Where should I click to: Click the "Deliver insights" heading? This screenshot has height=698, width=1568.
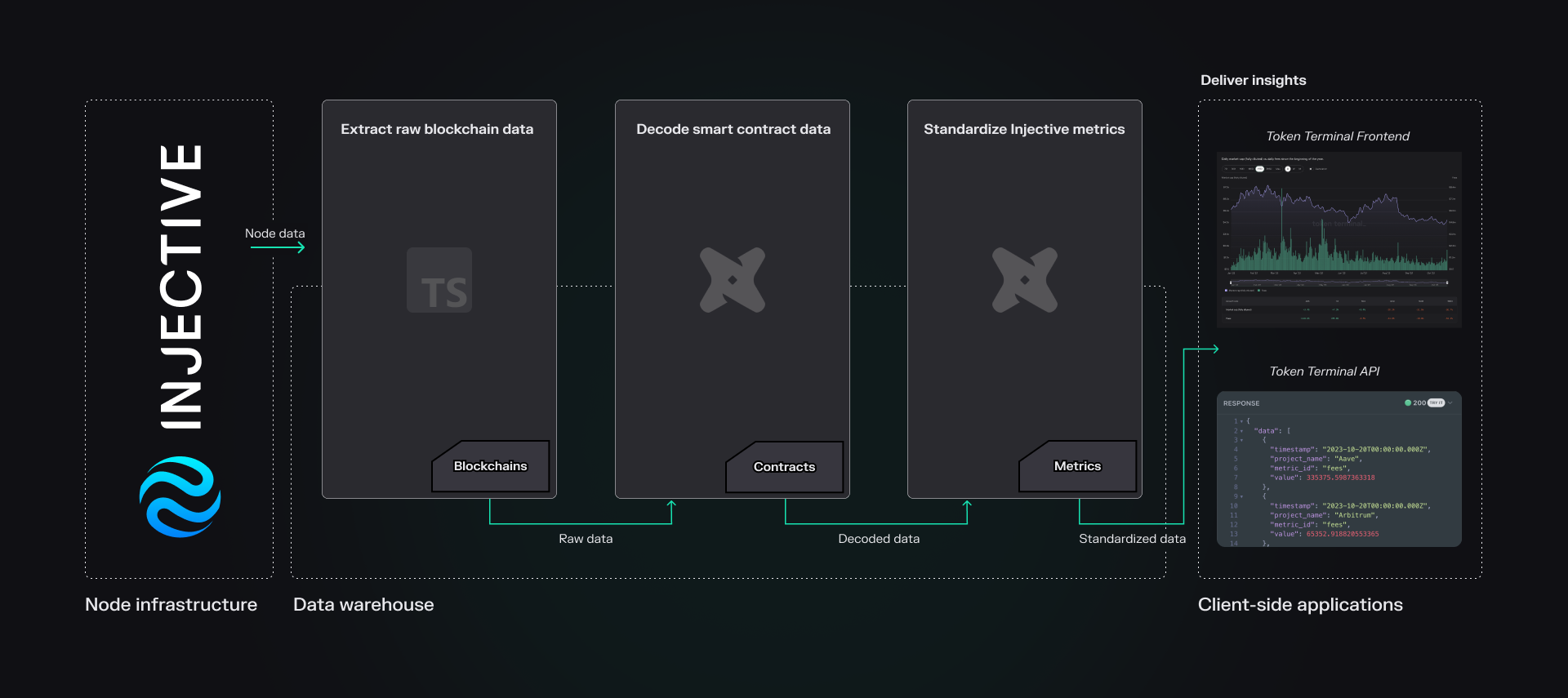[x=1254, y=80]
